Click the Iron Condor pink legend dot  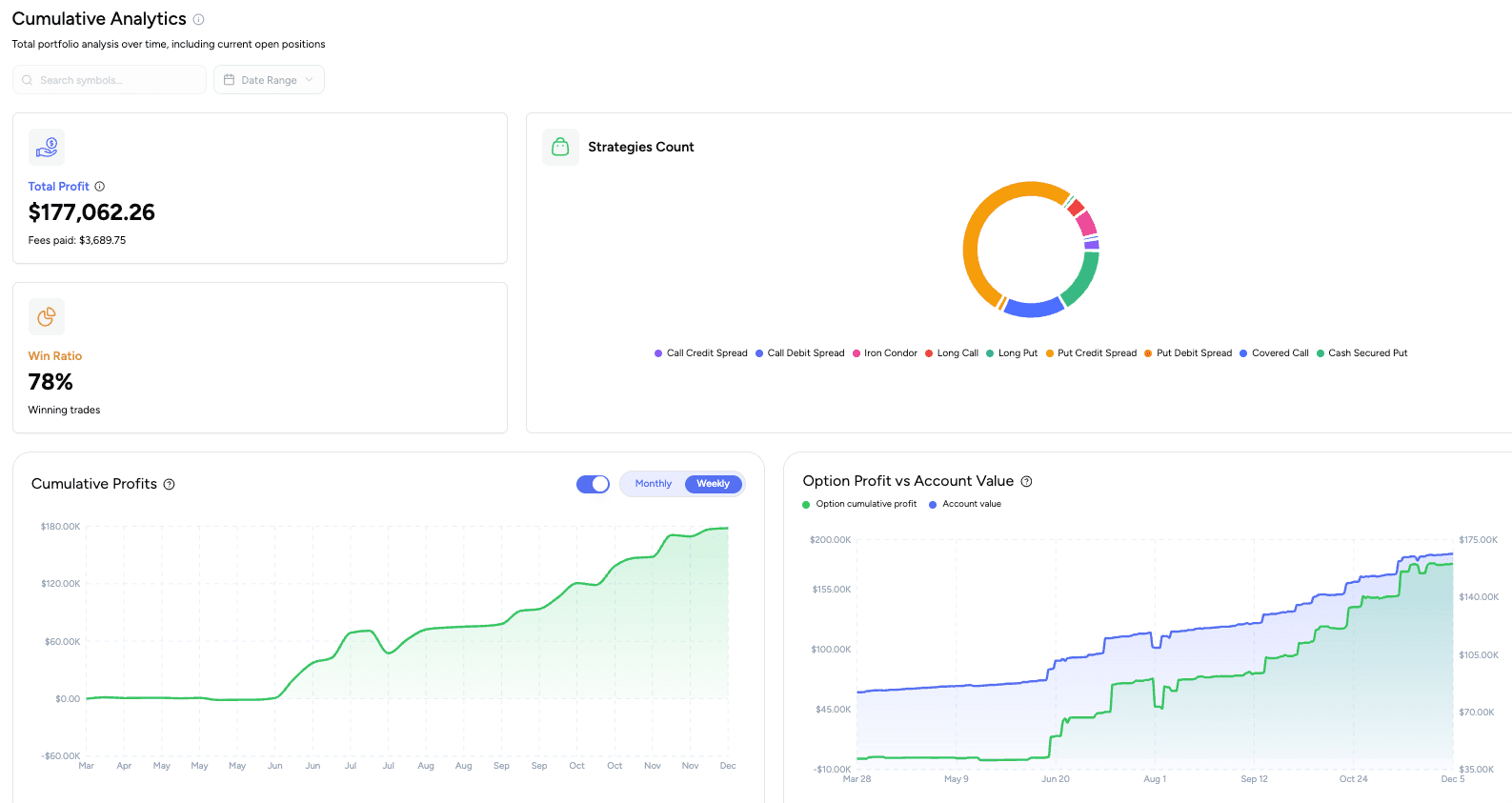pos(857,353)
